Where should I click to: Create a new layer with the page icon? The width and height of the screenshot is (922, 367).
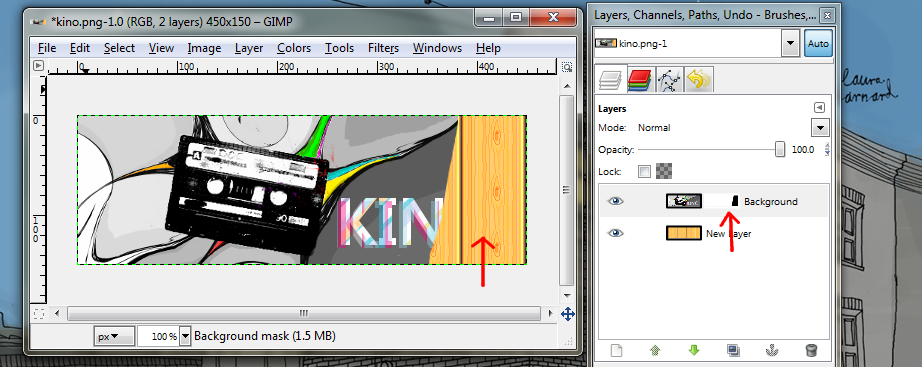(616, 351)
